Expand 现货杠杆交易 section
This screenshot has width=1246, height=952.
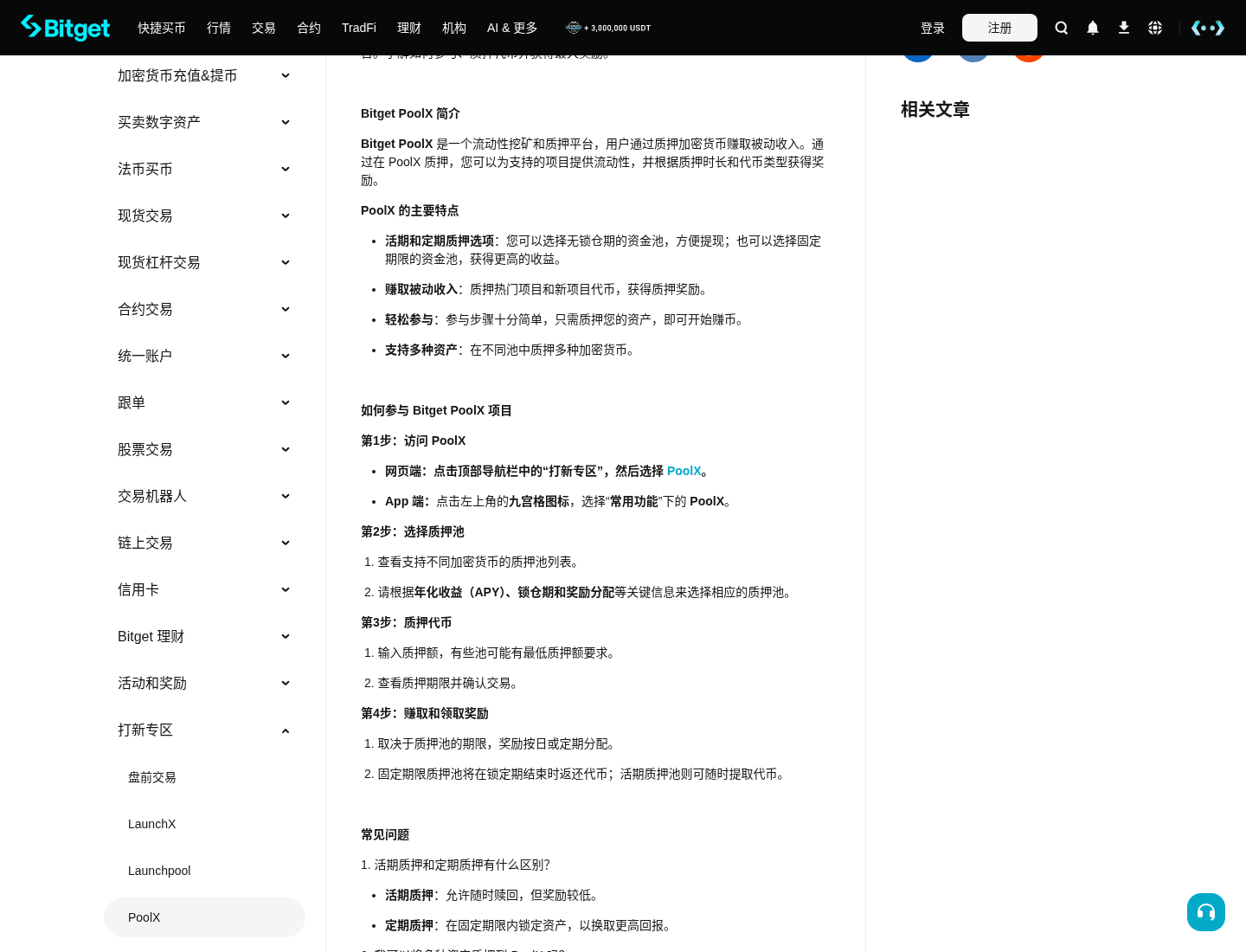204,262
